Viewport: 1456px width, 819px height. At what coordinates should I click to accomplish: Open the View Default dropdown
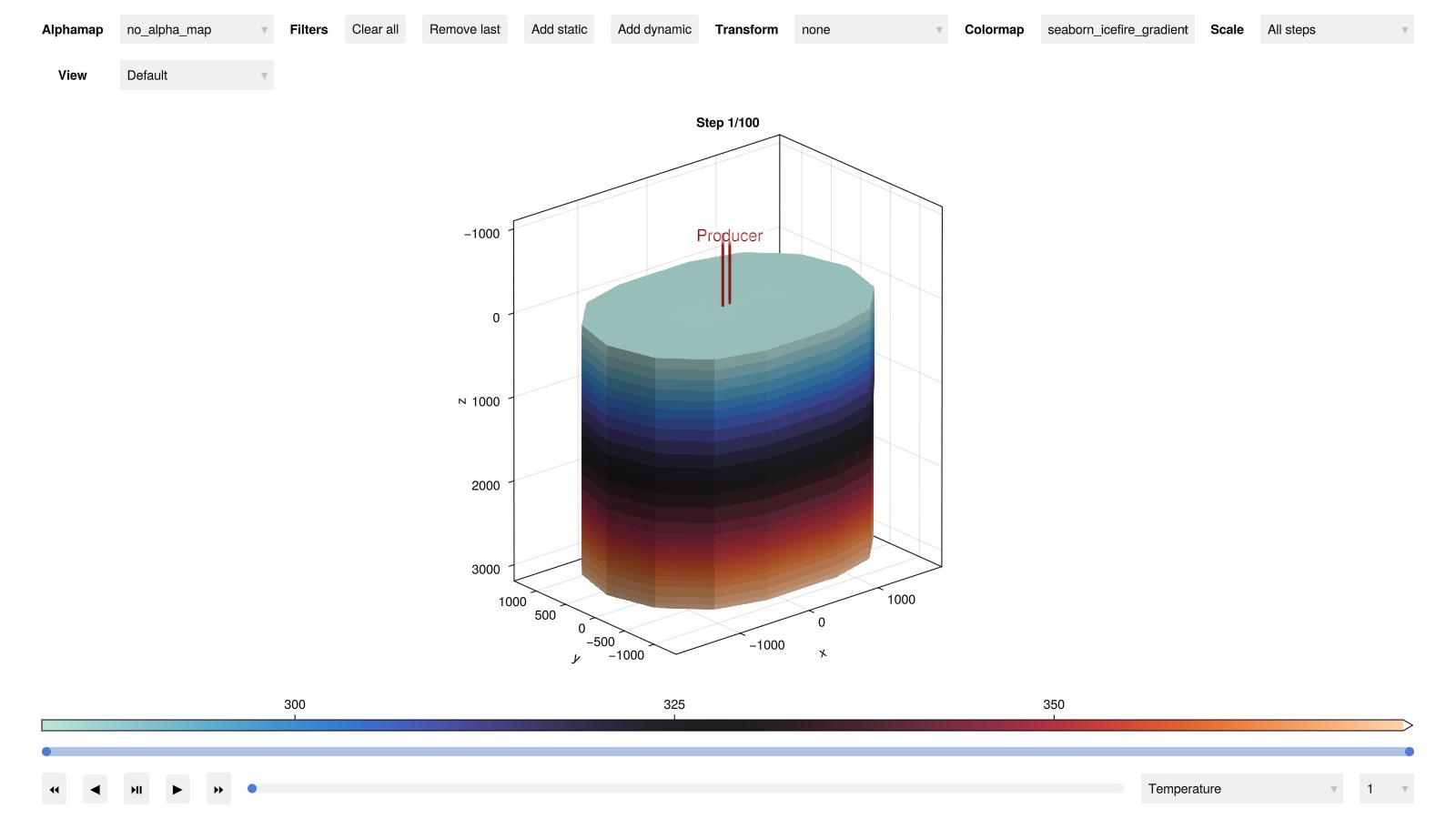click(197, 76)
